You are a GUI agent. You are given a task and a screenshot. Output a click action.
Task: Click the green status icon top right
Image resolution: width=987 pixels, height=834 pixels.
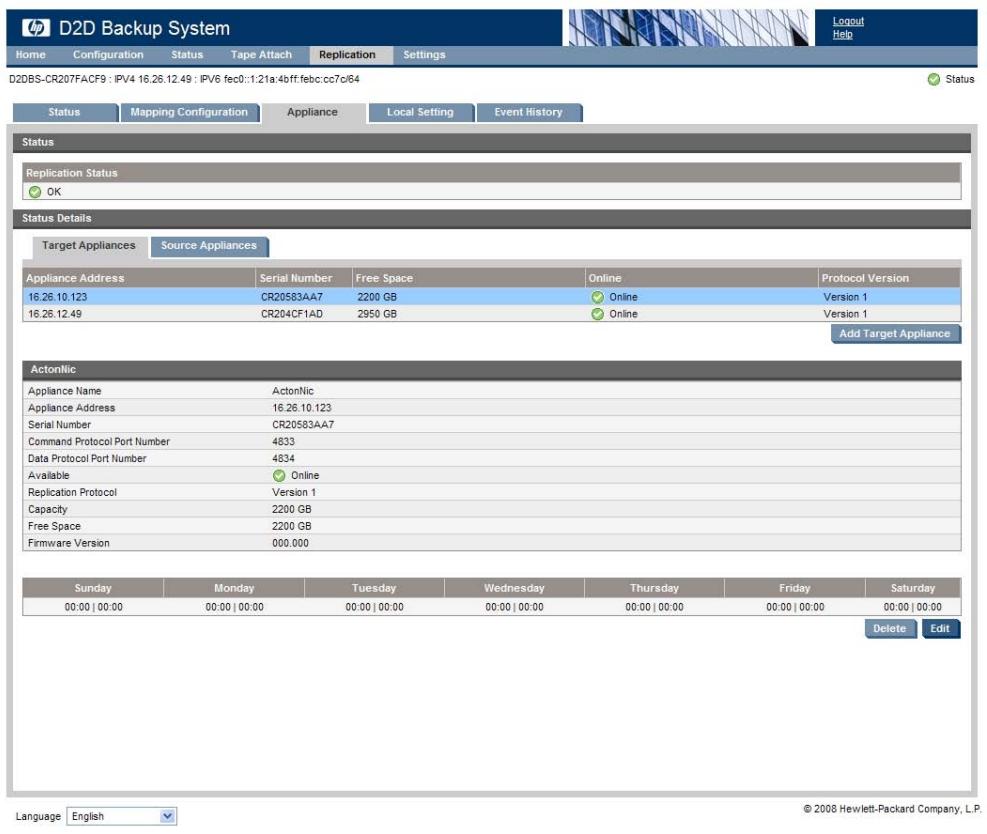pos(933,79)
